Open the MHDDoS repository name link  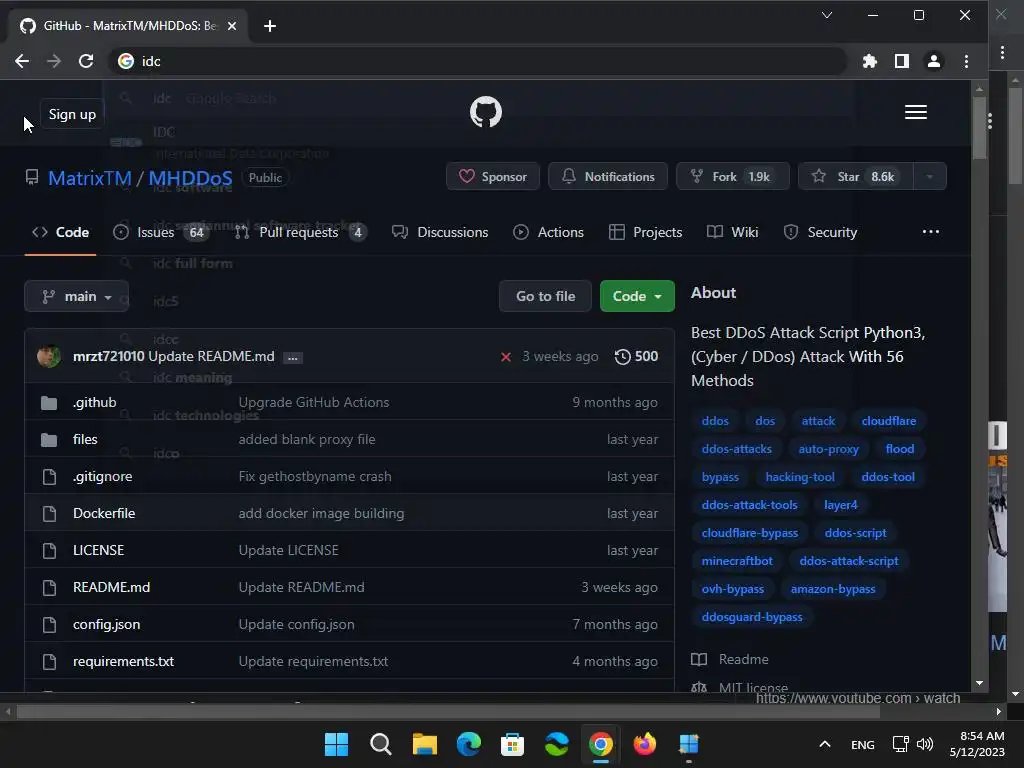click(190, 178)
